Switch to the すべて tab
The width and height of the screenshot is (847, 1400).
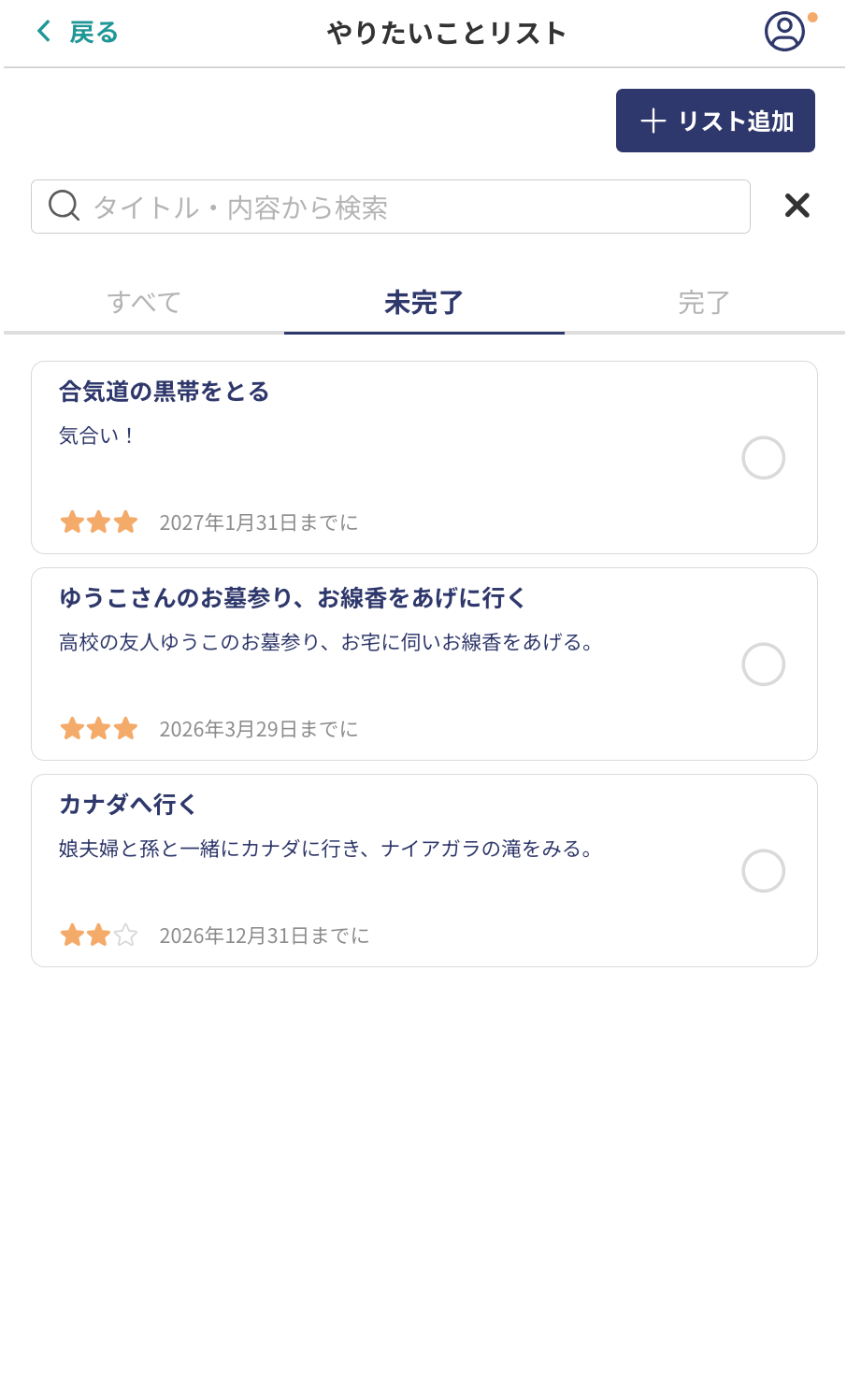tap(144, 303)
